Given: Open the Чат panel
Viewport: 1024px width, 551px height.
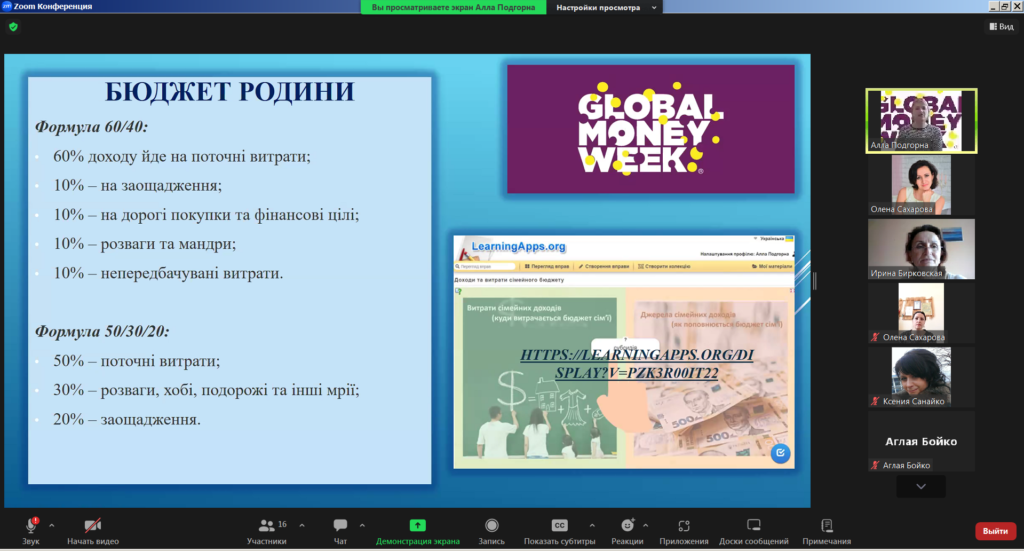Looking at the screenshot, I should point(340,531).
